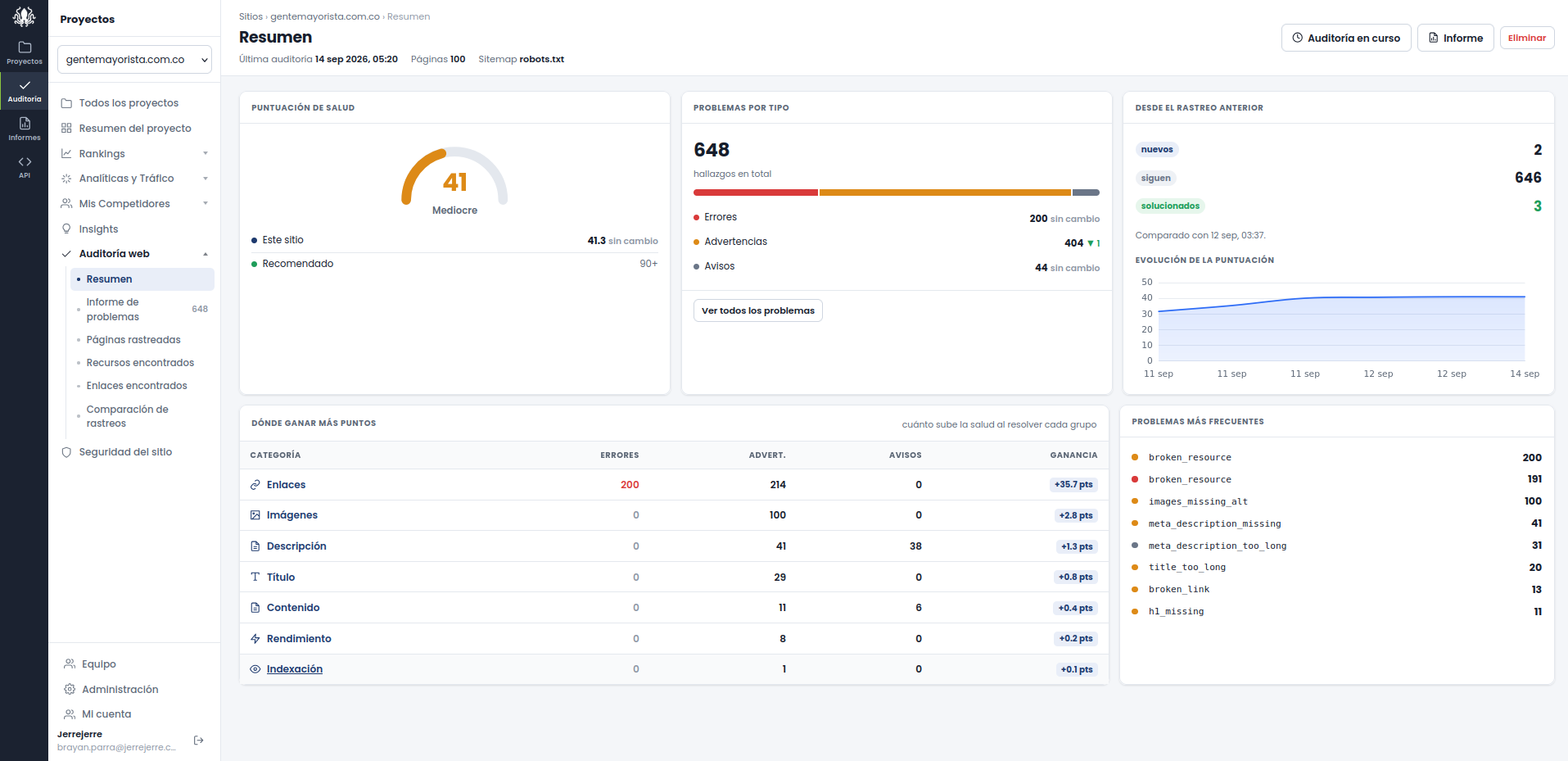The width and height of the screenshot is (1568, 761).
Task: Open the Informes document rail icon
Action: [x=25, y=129]
